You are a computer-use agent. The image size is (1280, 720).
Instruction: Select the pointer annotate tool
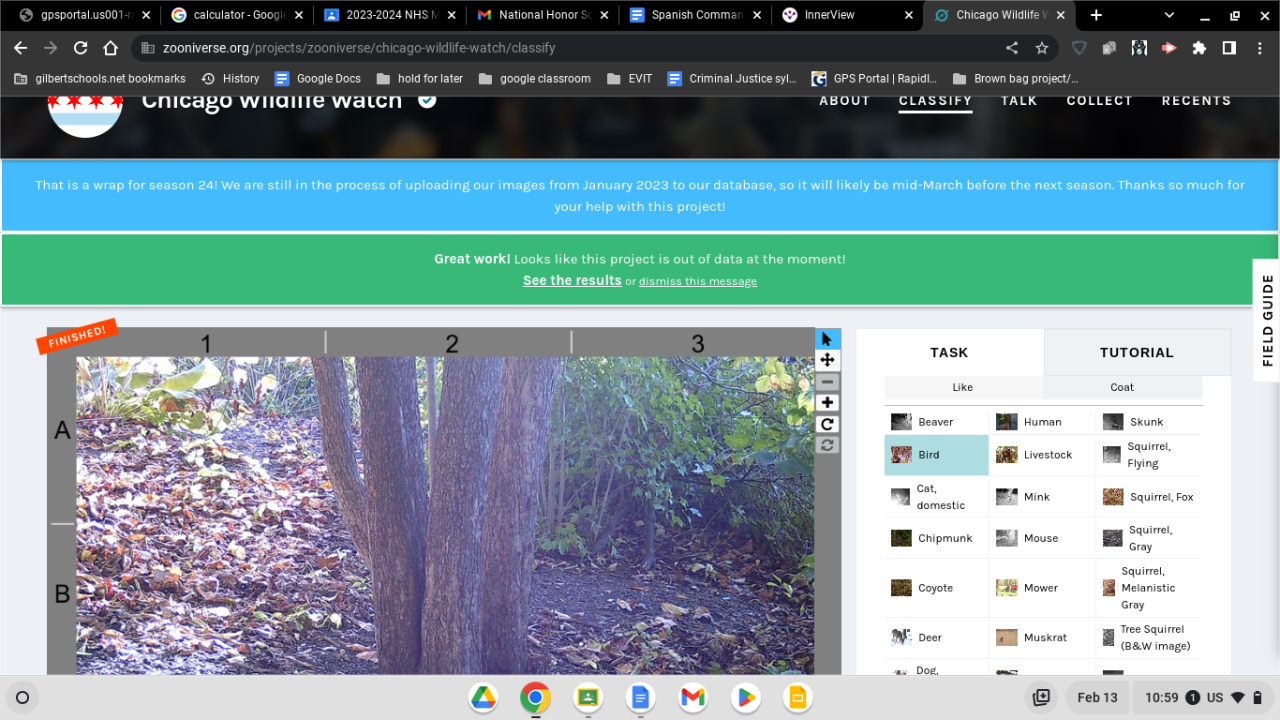click(827, 339)
